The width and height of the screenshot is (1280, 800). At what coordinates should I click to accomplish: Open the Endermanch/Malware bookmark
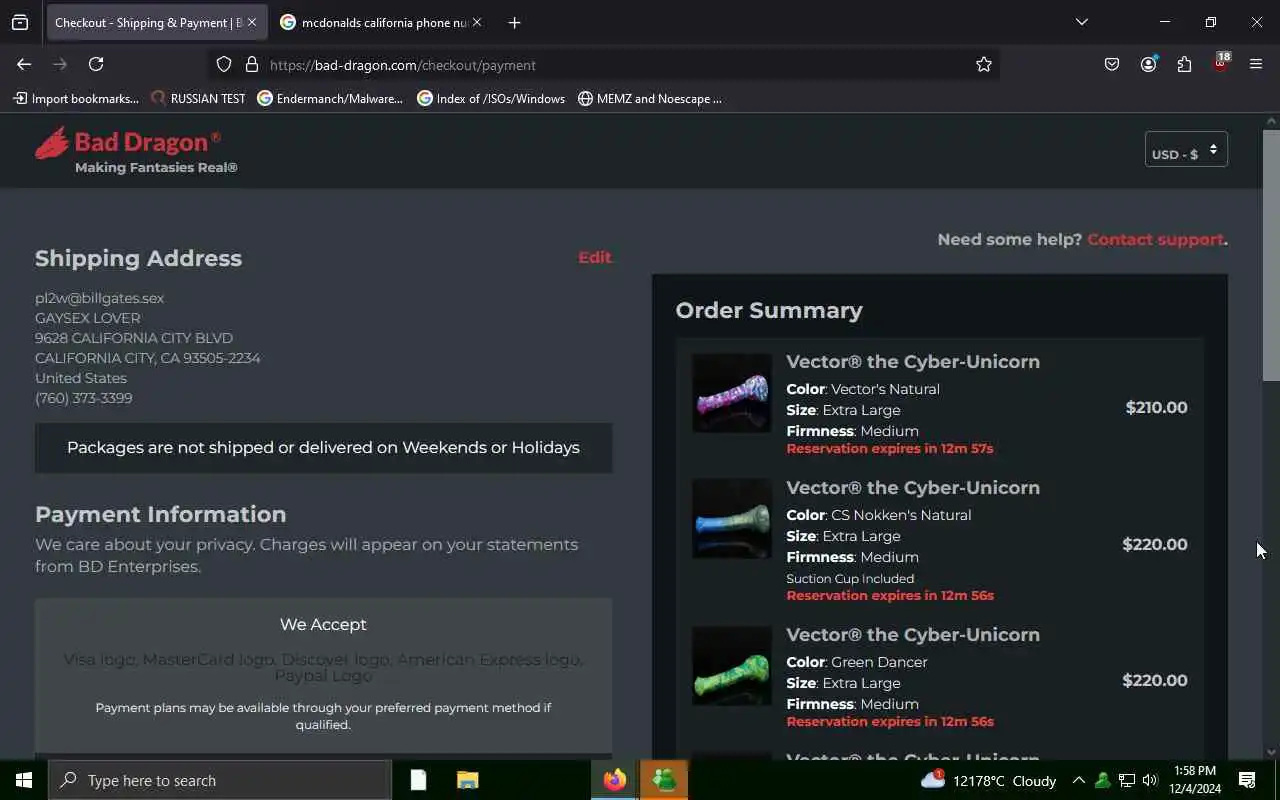click(330, 98)
